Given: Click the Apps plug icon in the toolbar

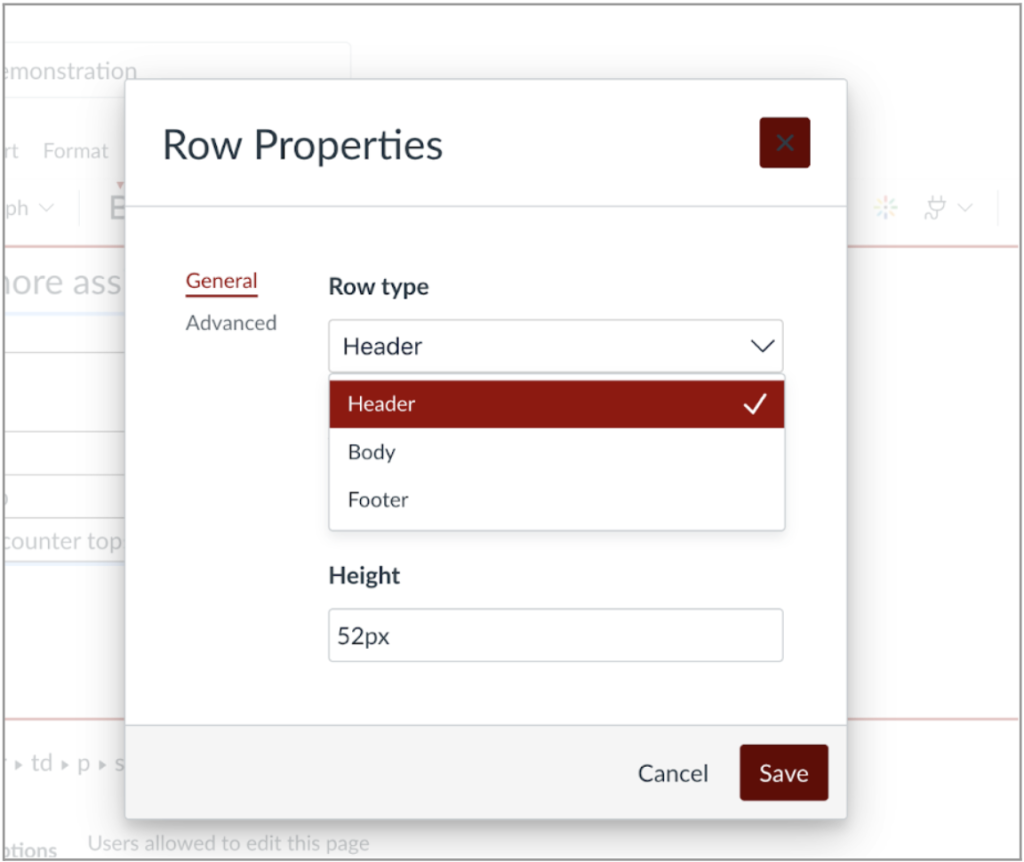Looking at the screenshot, I should [934, 207].
